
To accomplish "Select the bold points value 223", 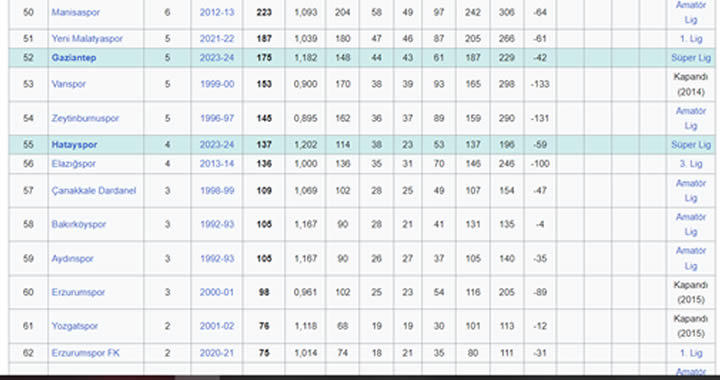I will [264, 12].
